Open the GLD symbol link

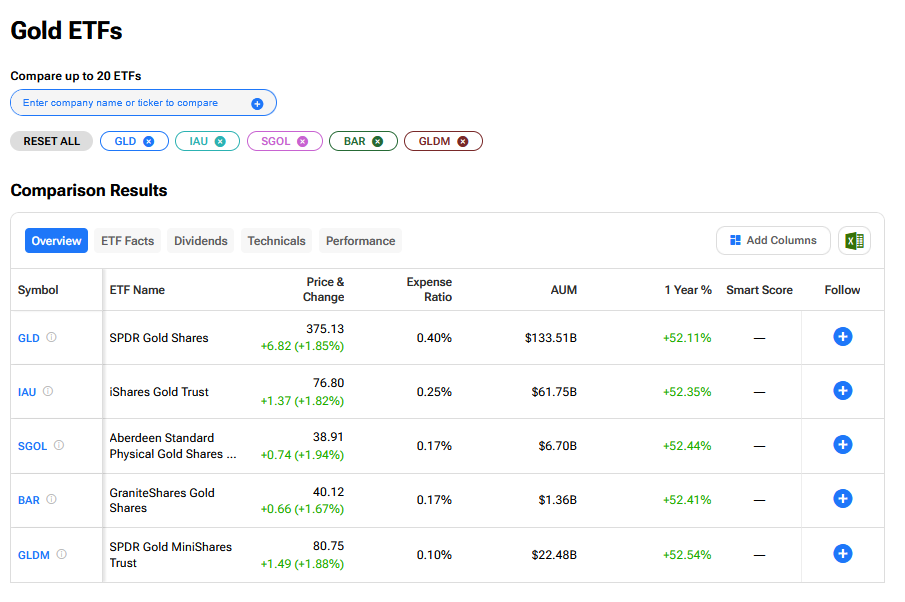click(x=29, y=338)
